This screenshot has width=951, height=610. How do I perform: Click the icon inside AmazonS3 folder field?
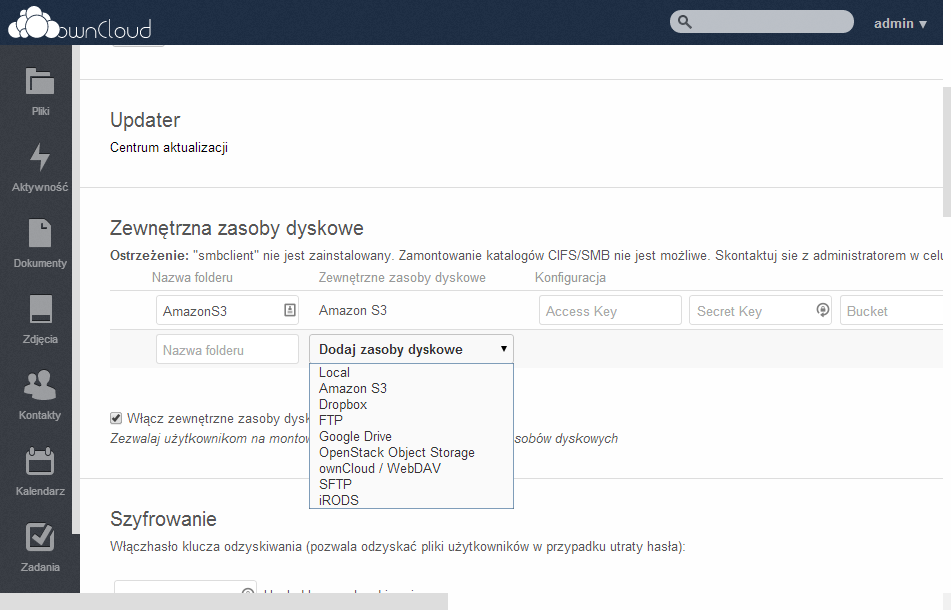point(290,310)
